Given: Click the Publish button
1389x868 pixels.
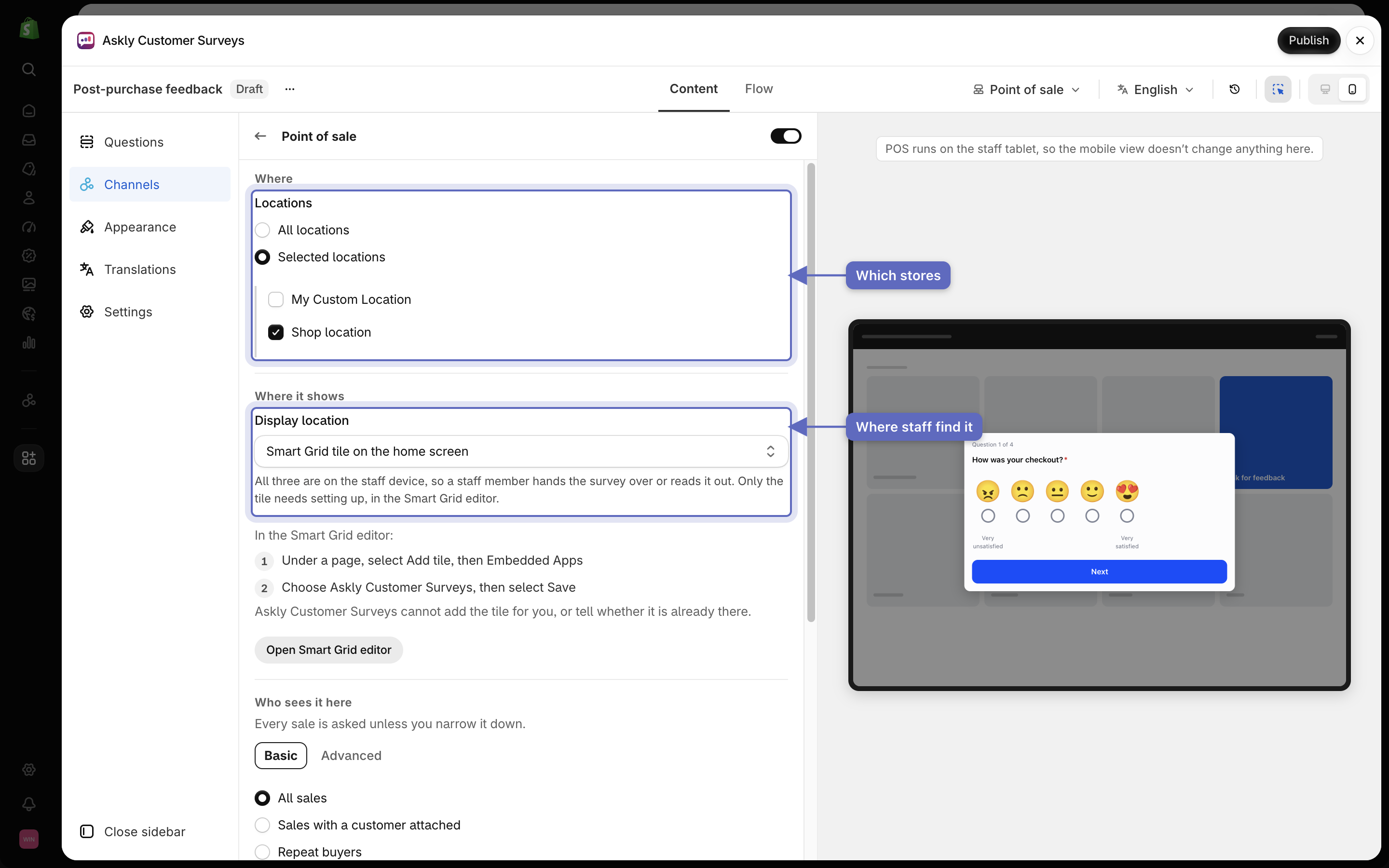Looking at the screenshot, I should click(1308, 40).
